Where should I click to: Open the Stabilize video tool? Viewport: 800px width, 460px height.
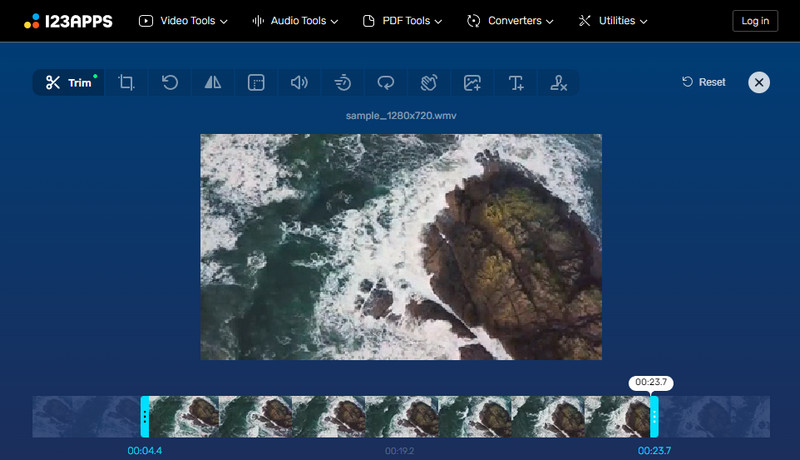pyautogui.click(x=428, y=83)
